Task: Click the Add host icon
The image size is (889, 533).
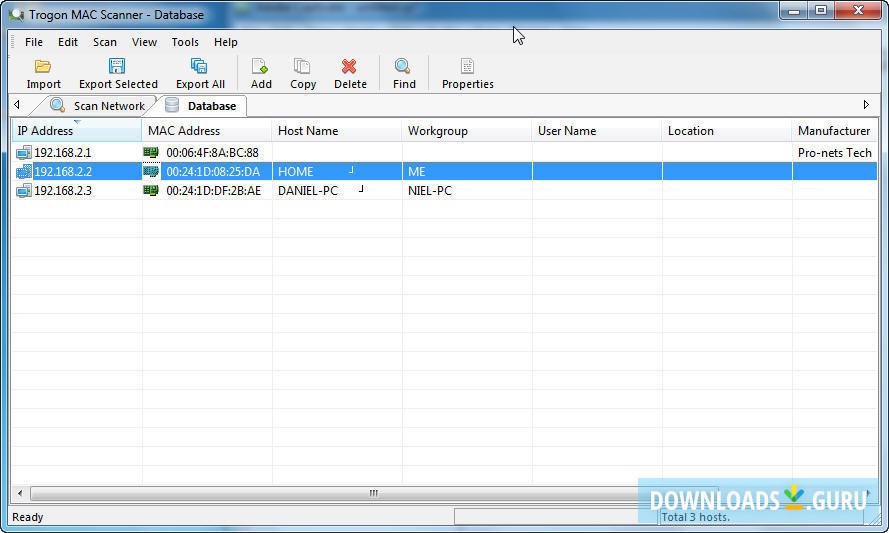Action: [260, 66]
